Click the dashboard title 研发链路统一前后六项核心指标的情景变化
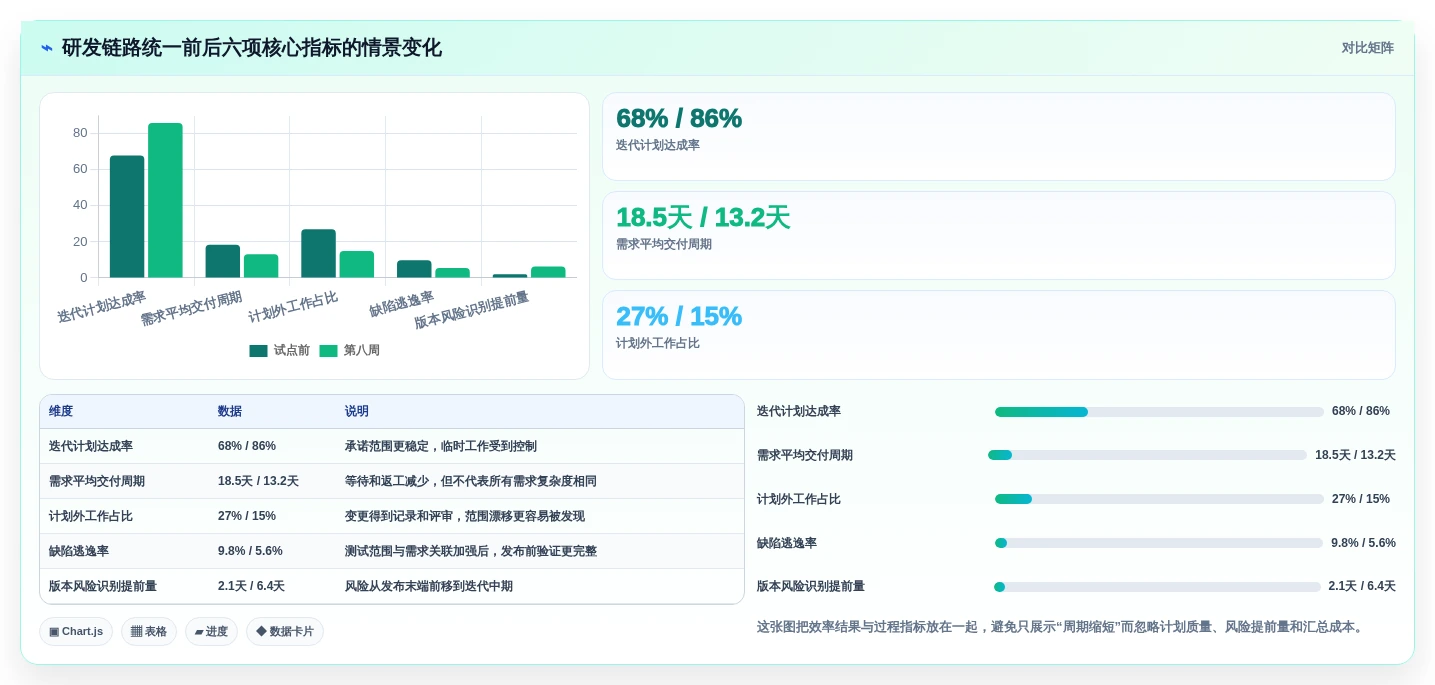 (252, 48)
